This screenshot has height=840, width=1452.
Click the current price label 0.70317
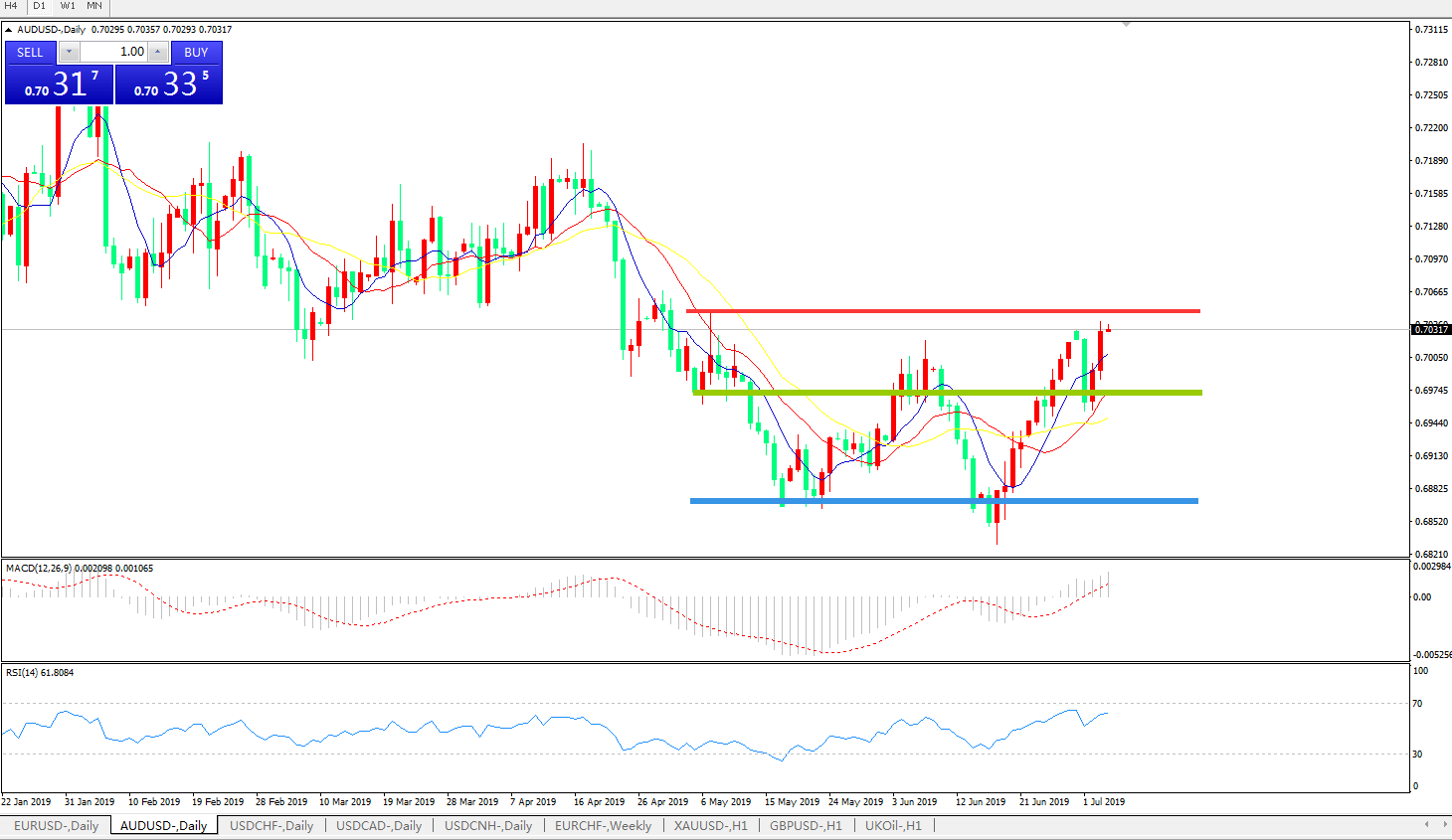click(x=1431, y=329)
